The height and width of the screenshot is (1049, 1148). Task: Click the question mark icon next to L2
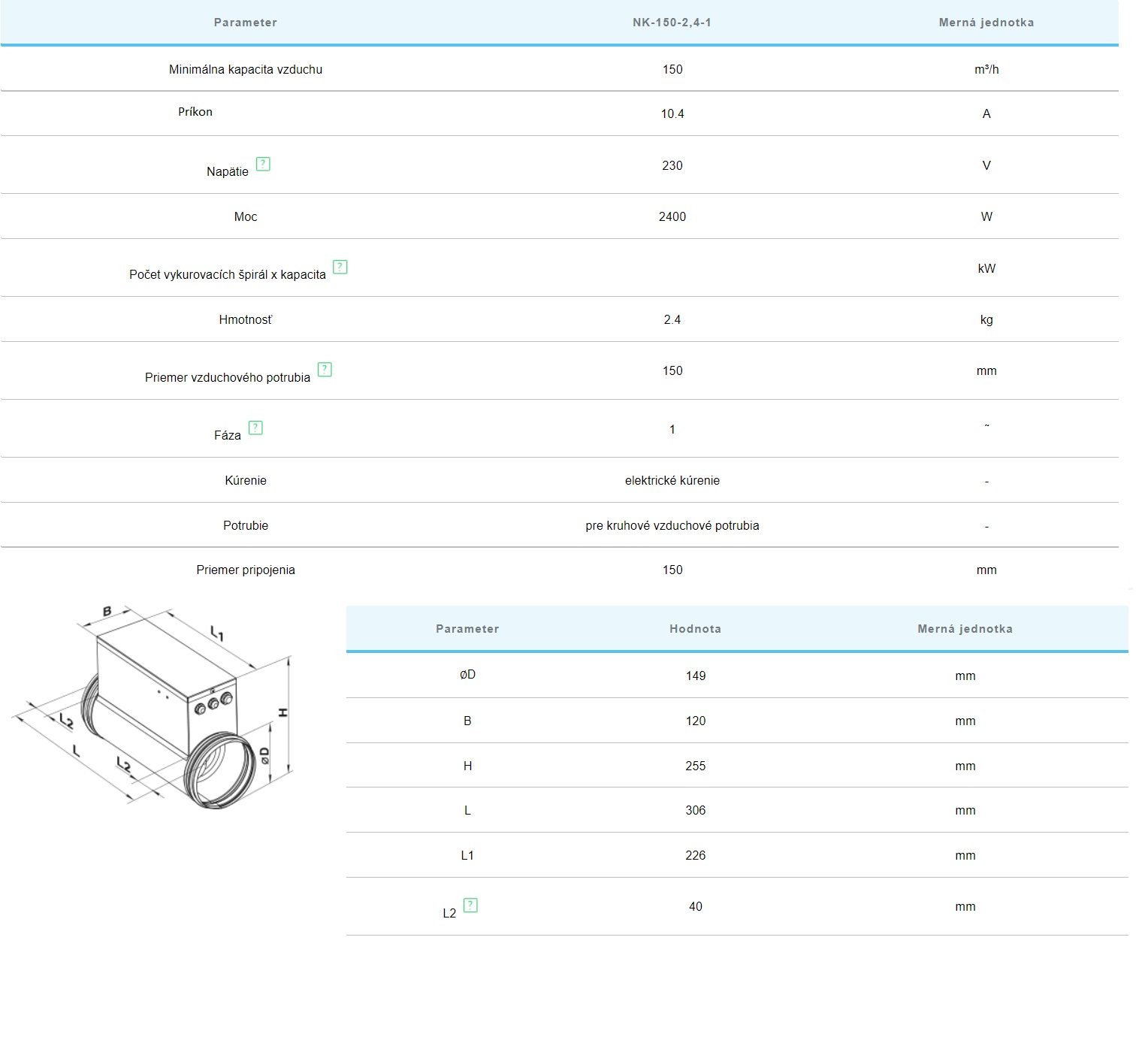470,905
